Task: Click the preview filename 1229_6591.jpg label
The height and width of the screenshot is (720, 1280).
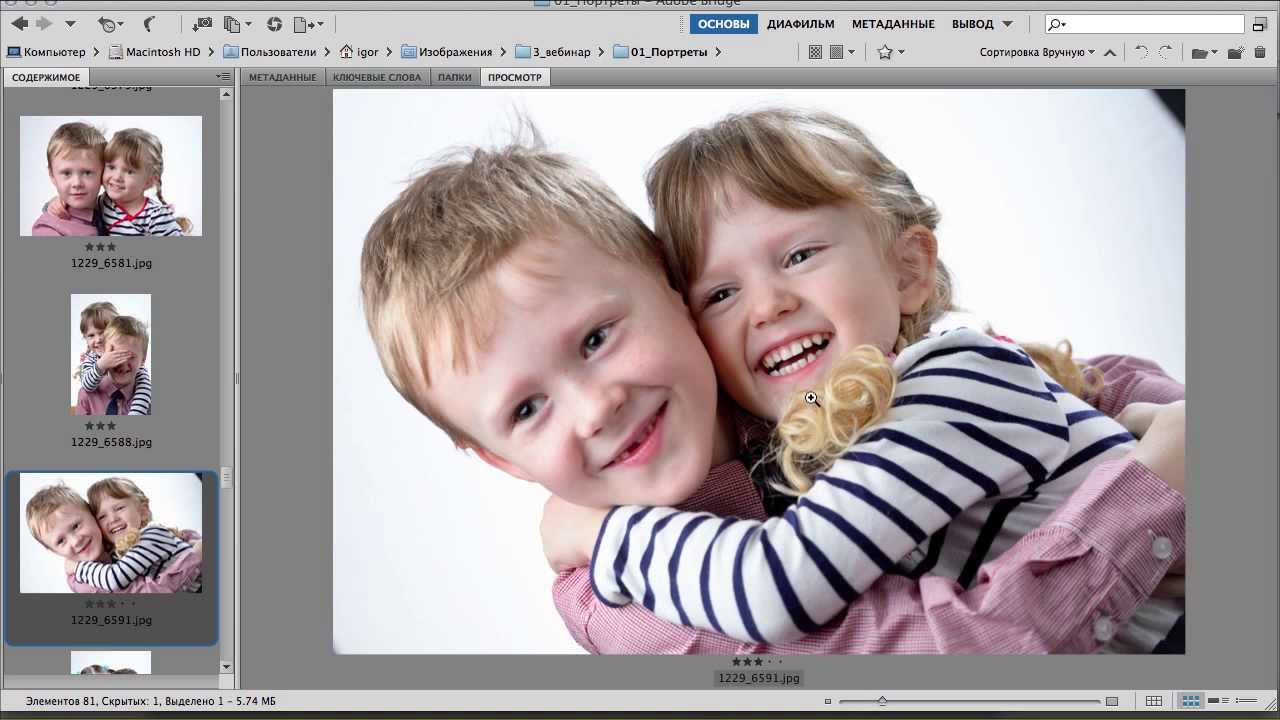Action: [759, 678]
